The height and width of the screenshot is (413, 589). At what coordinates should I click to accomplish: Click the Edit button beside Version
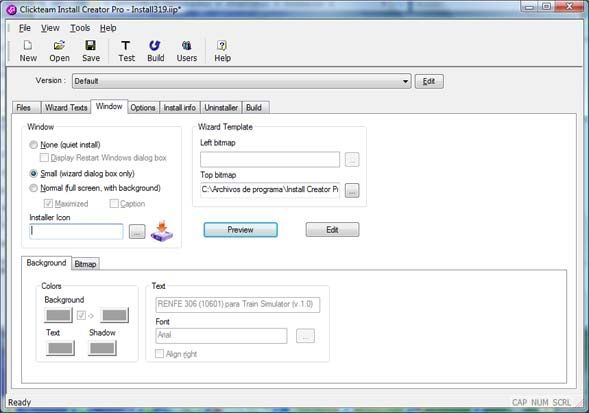429,81
